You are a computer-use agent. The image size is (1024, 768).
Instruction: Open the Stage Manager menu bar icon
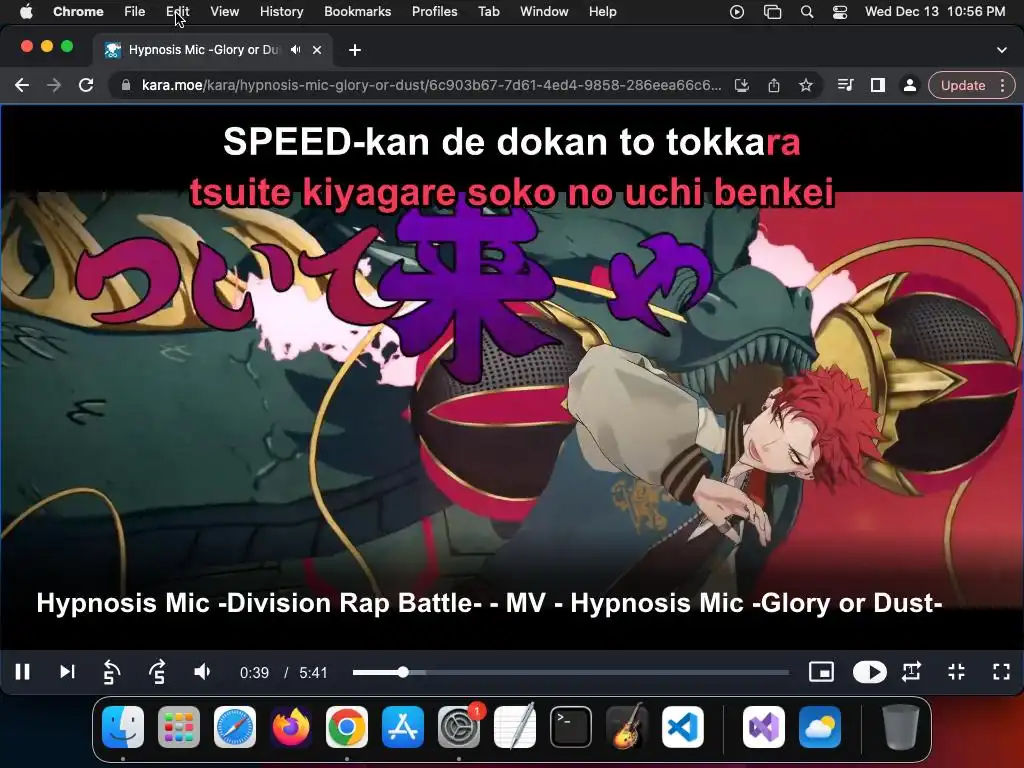click(773, 12)
